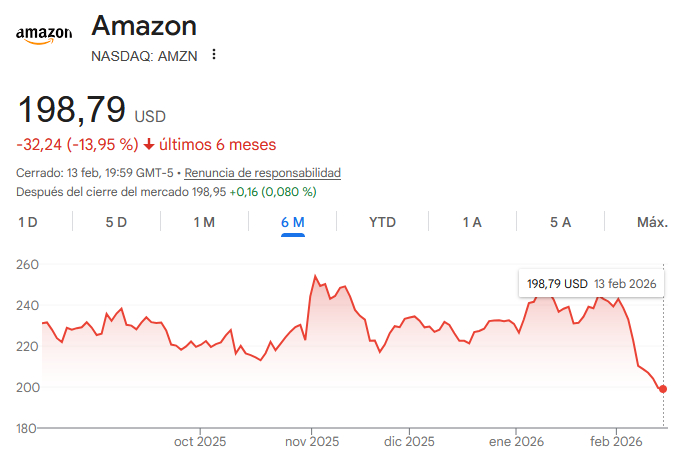This screenshot has width=675, height=457.
Task: Click the red endpoint dot on the chart
Action: pyautogui.click(x=663, y=389)
